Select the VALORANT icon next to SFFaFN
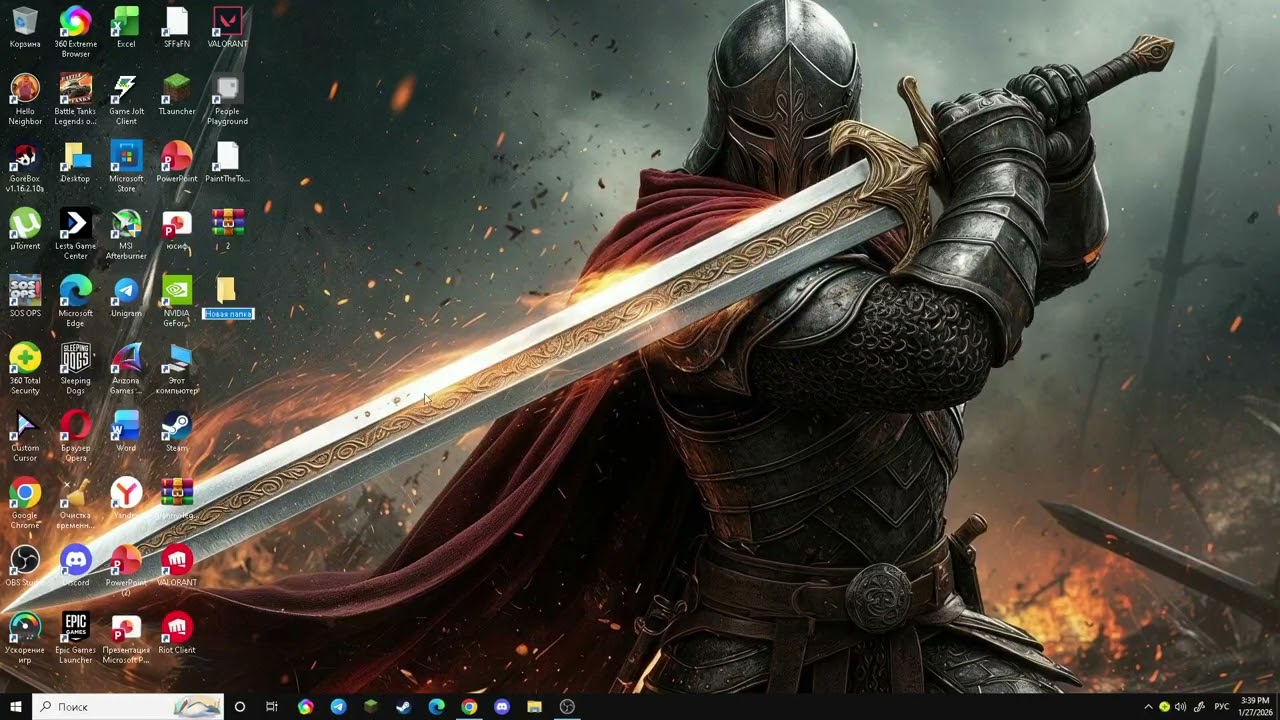This screenshot has height=720, width=1280. [x=227, y=21]
